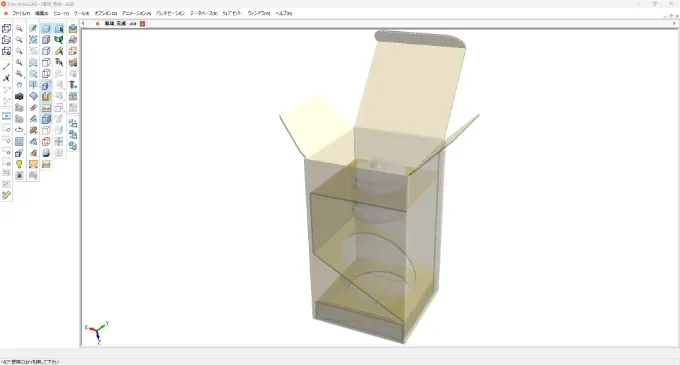Click the paperclip attach icon
The height and width of the screenshot is (365, 680).
33,108
